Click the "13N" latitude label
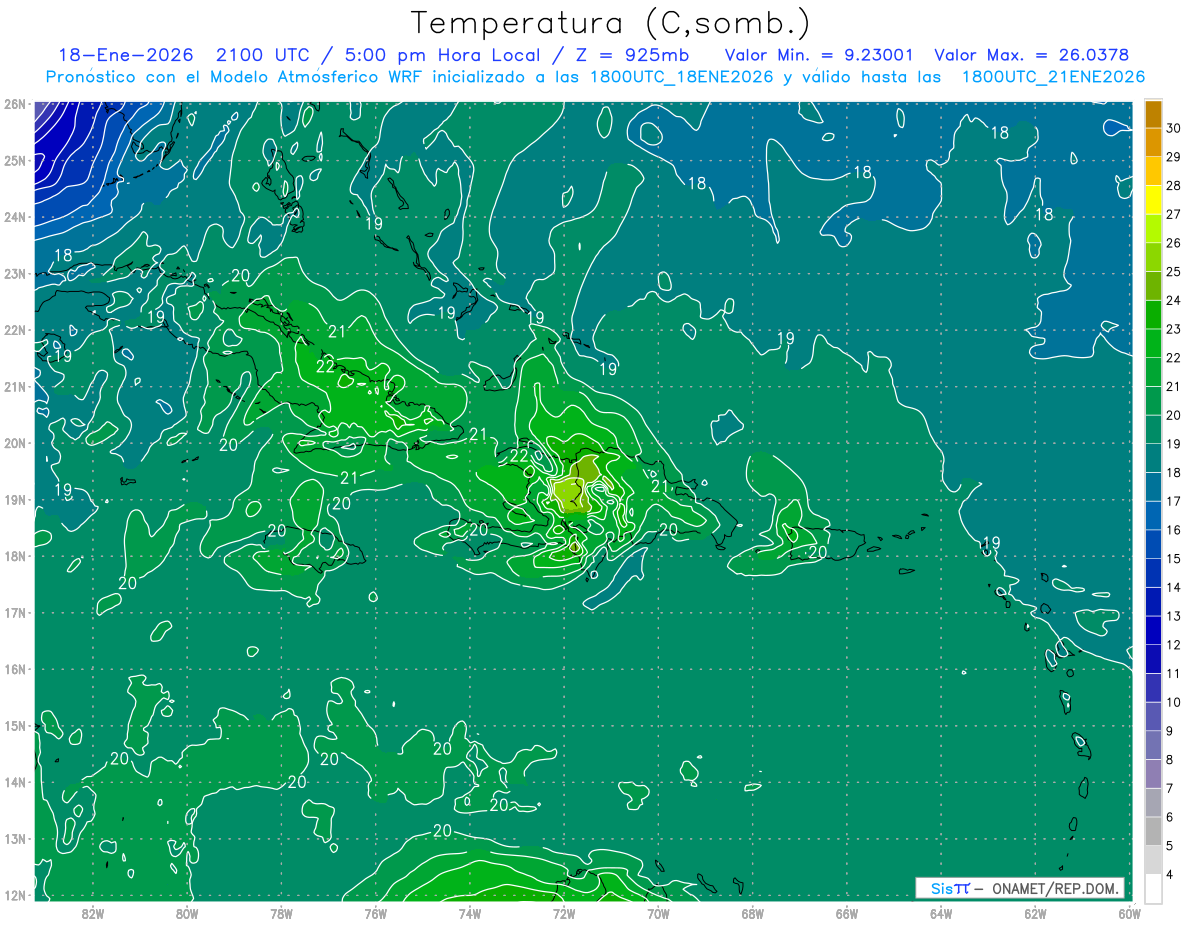The width and height of the screenshot is (1200, 927). [15, 838]
